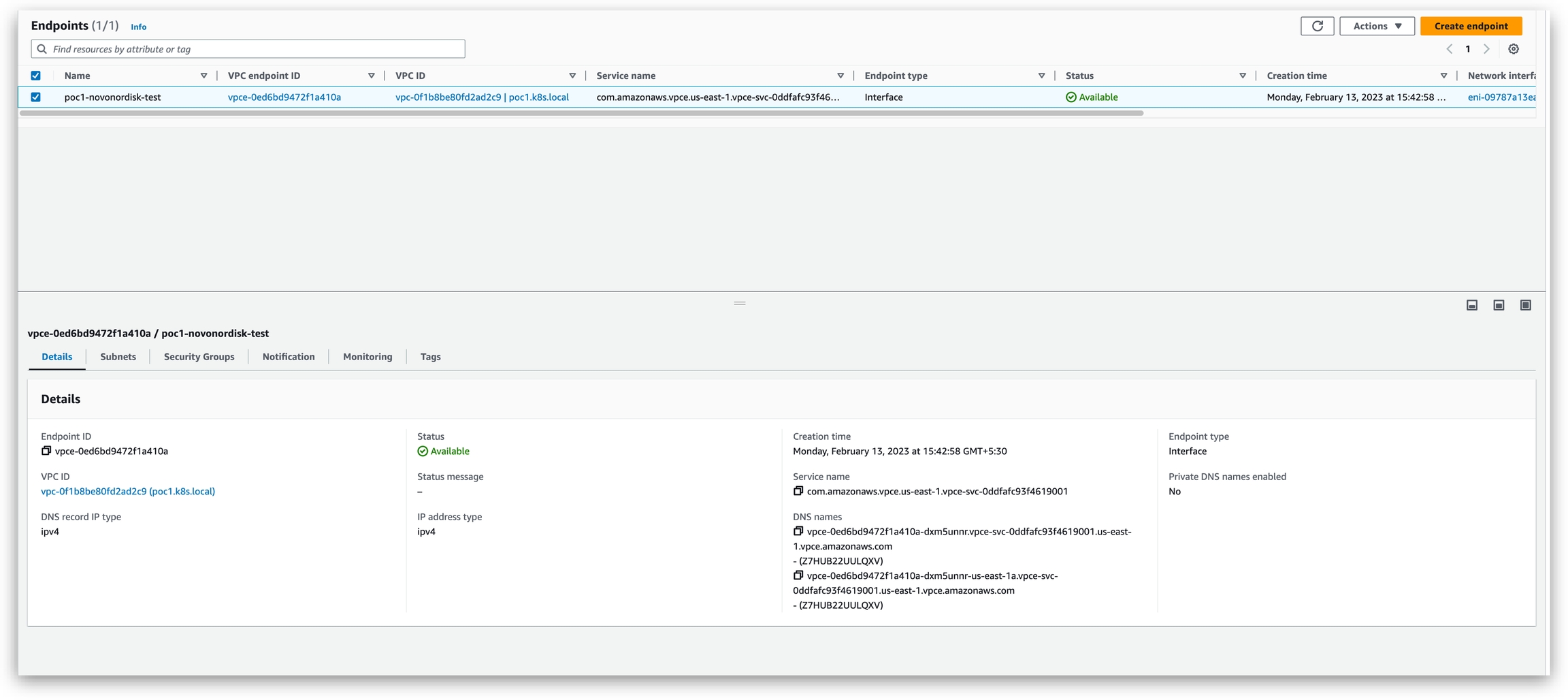The width and height of the screenshot is (1568, 700).
Task: Focus the Find resources search field
Action: [248, 49]
